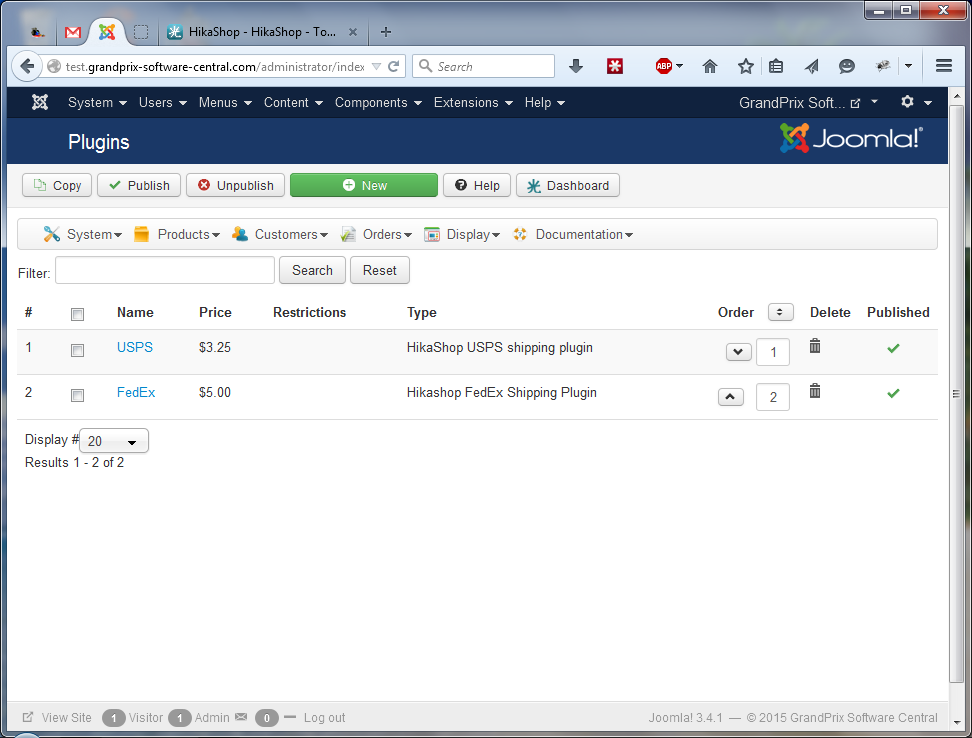Switch to the Joomla pinned tab
Image resolution: width=972 pixels, height=738 pixels.
tap(107, 32)
